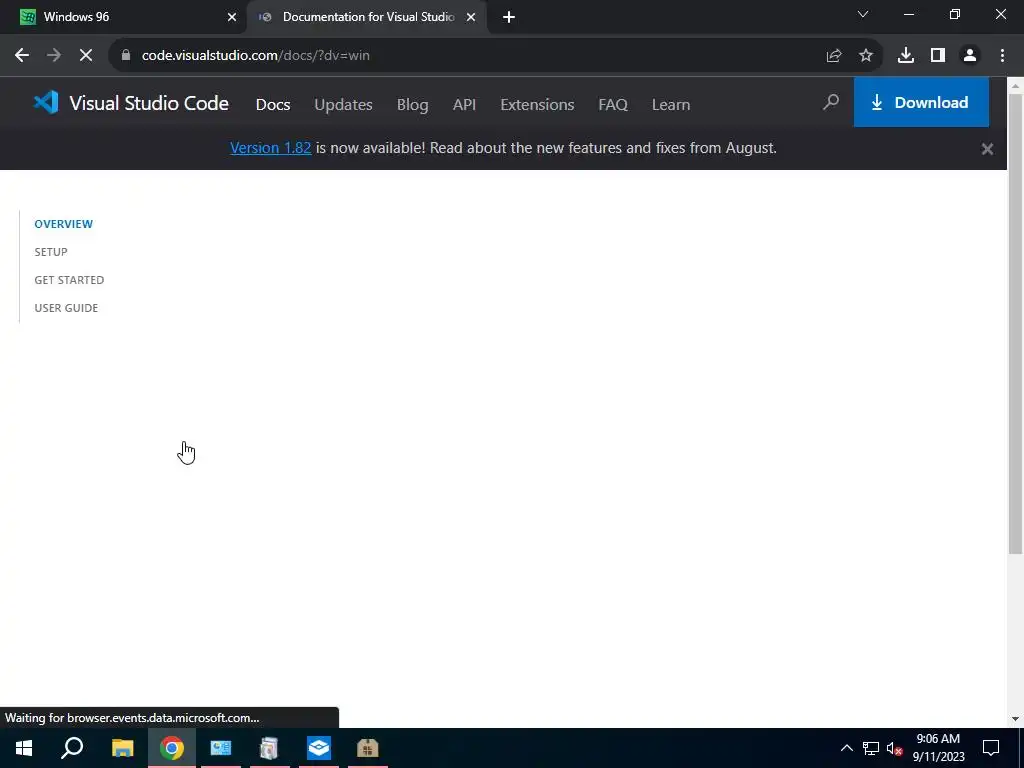Select OVERVIEW in docs sidebar
Viewport: 1024px width, 768px height.
coord(63,224)
